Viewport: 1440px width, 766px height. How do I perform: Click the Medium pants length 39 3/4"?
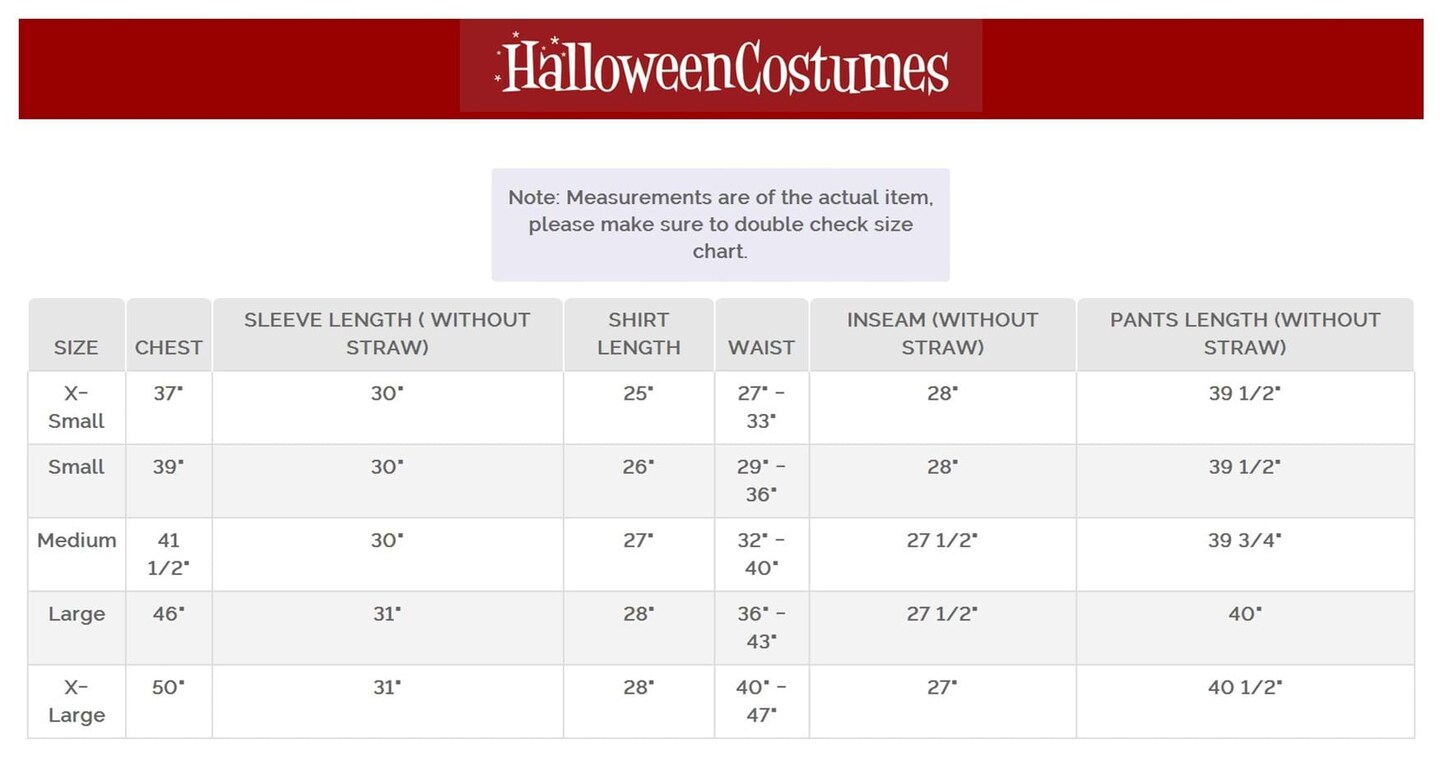[x=1244, y=541]
